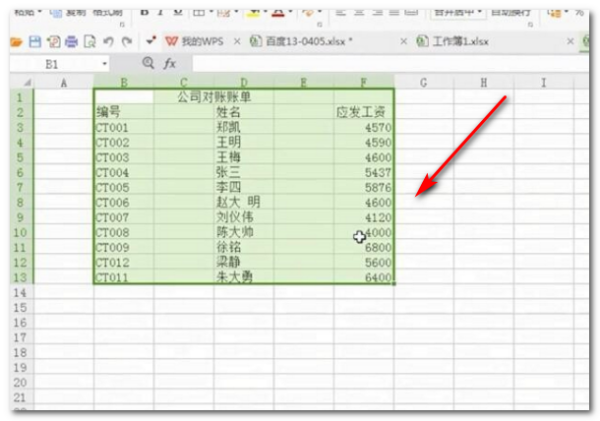
Task: Click the header cell 应发工资
Action: coord(364,112)
